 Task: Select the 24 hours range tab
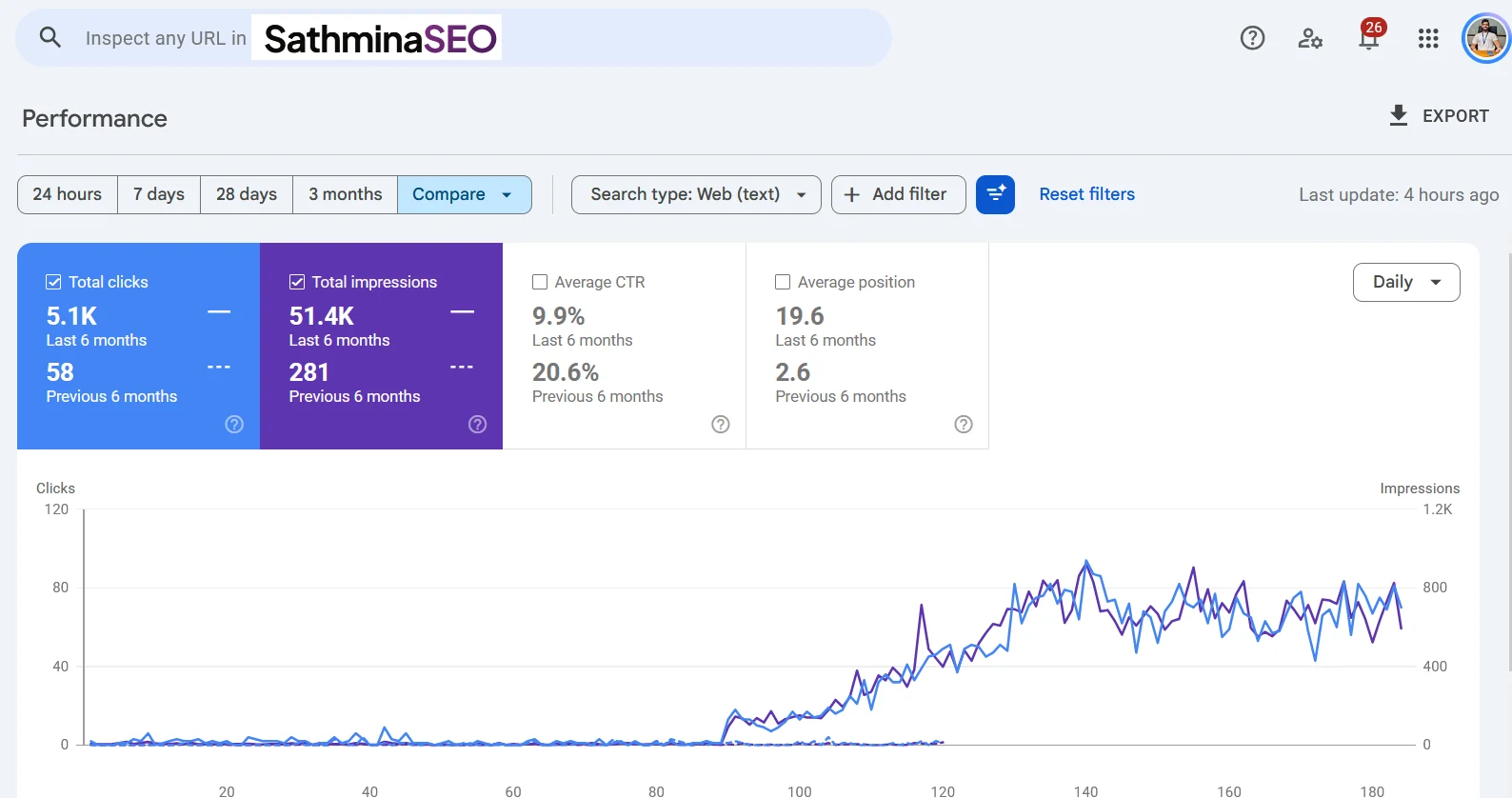tap(68, 194)
